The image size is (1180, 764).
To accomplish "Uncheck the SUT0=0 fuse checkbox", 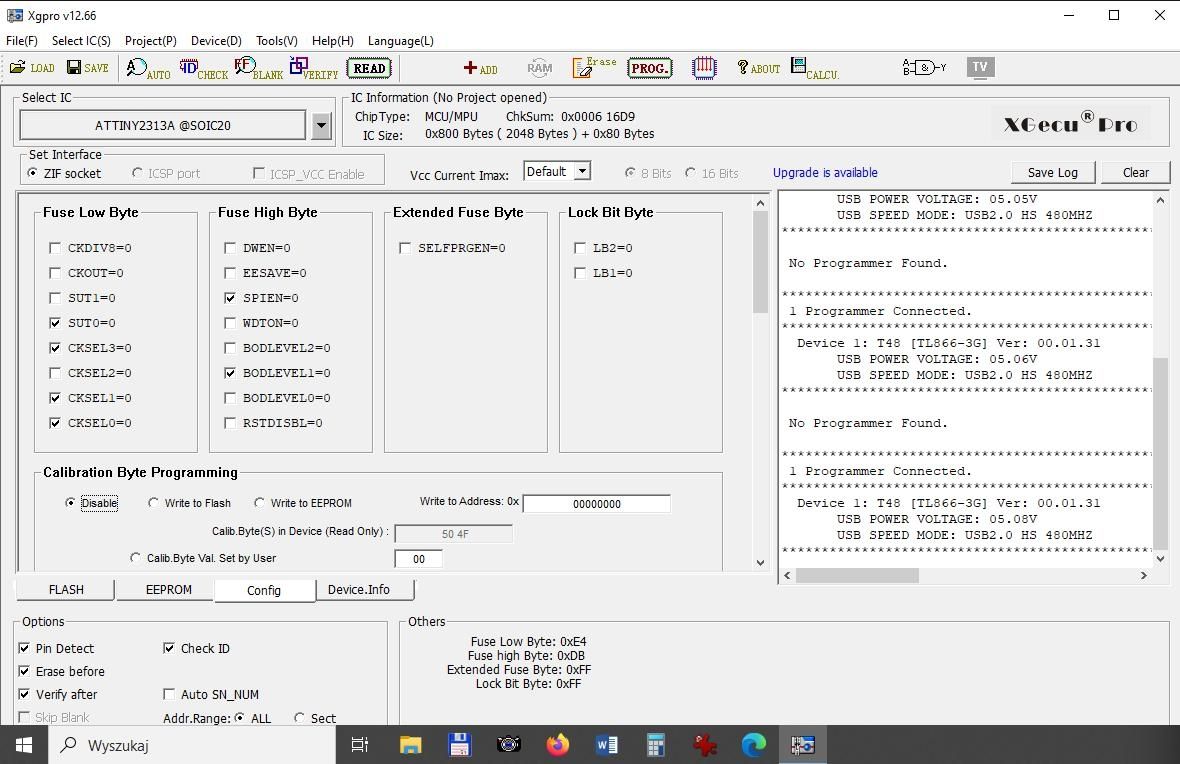I will point(55,323).
